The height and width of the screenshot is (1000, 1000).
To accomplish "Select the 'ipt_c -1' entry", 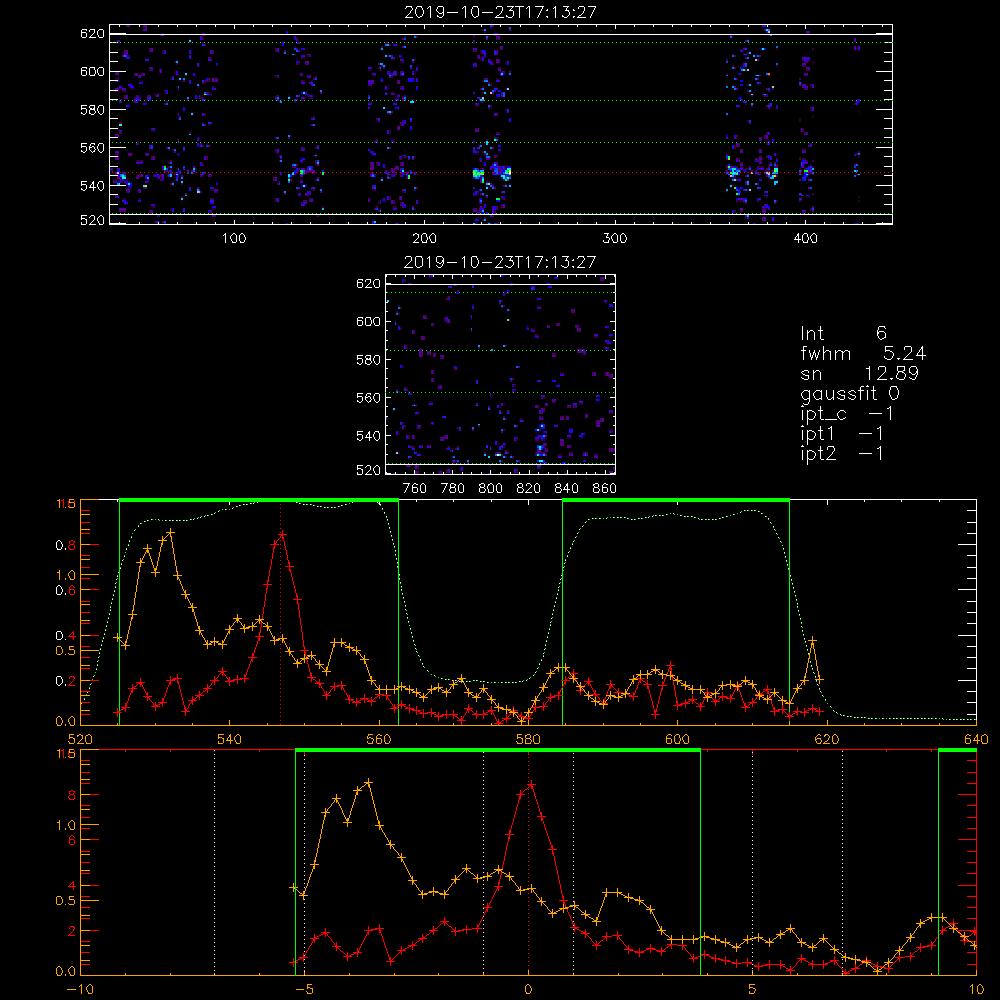I will [847, 414].
